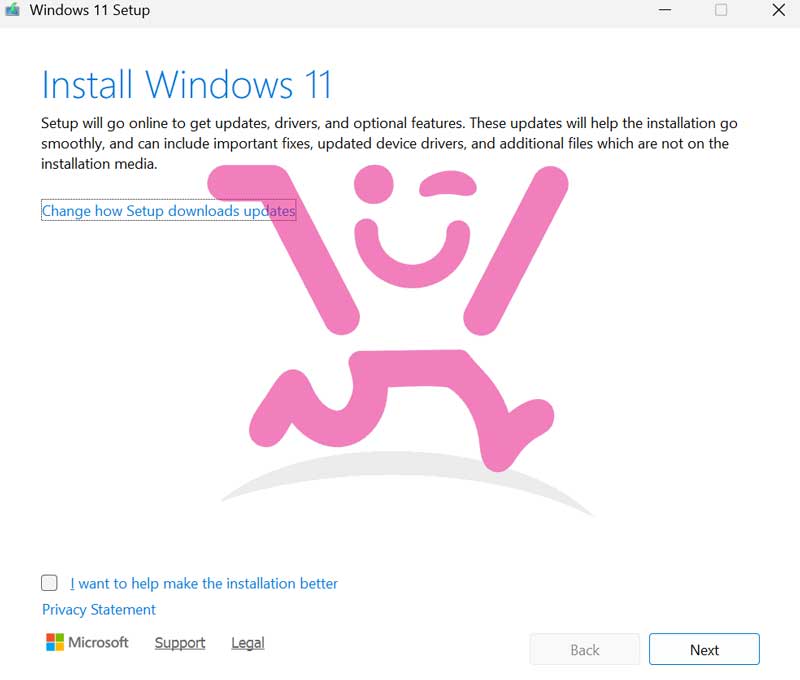
Task: Click the green square of the Microsoft logo
Action: pos(61,636)
